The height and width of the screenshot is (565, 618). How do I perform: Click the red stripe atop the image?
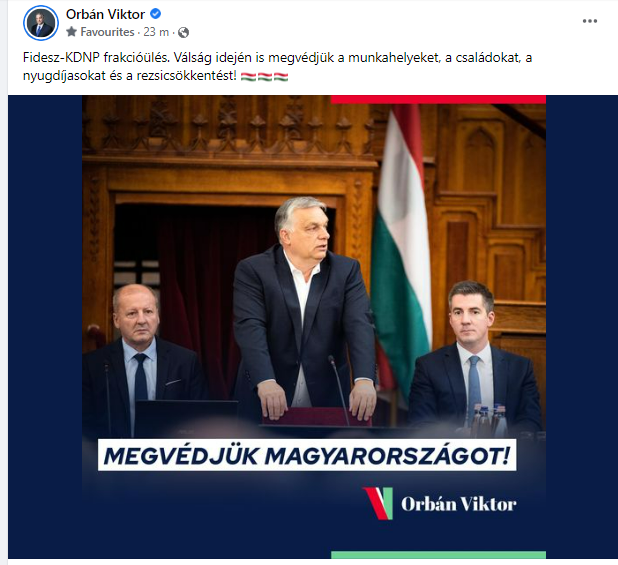tap(438, 99)
